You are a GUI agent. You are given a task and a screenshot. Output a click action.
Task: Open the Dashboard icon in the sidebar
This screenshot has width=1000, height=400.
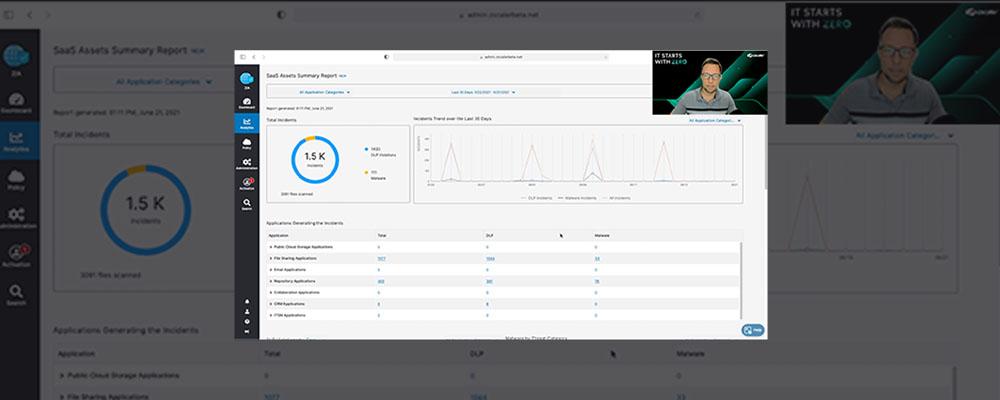[246, 99]
